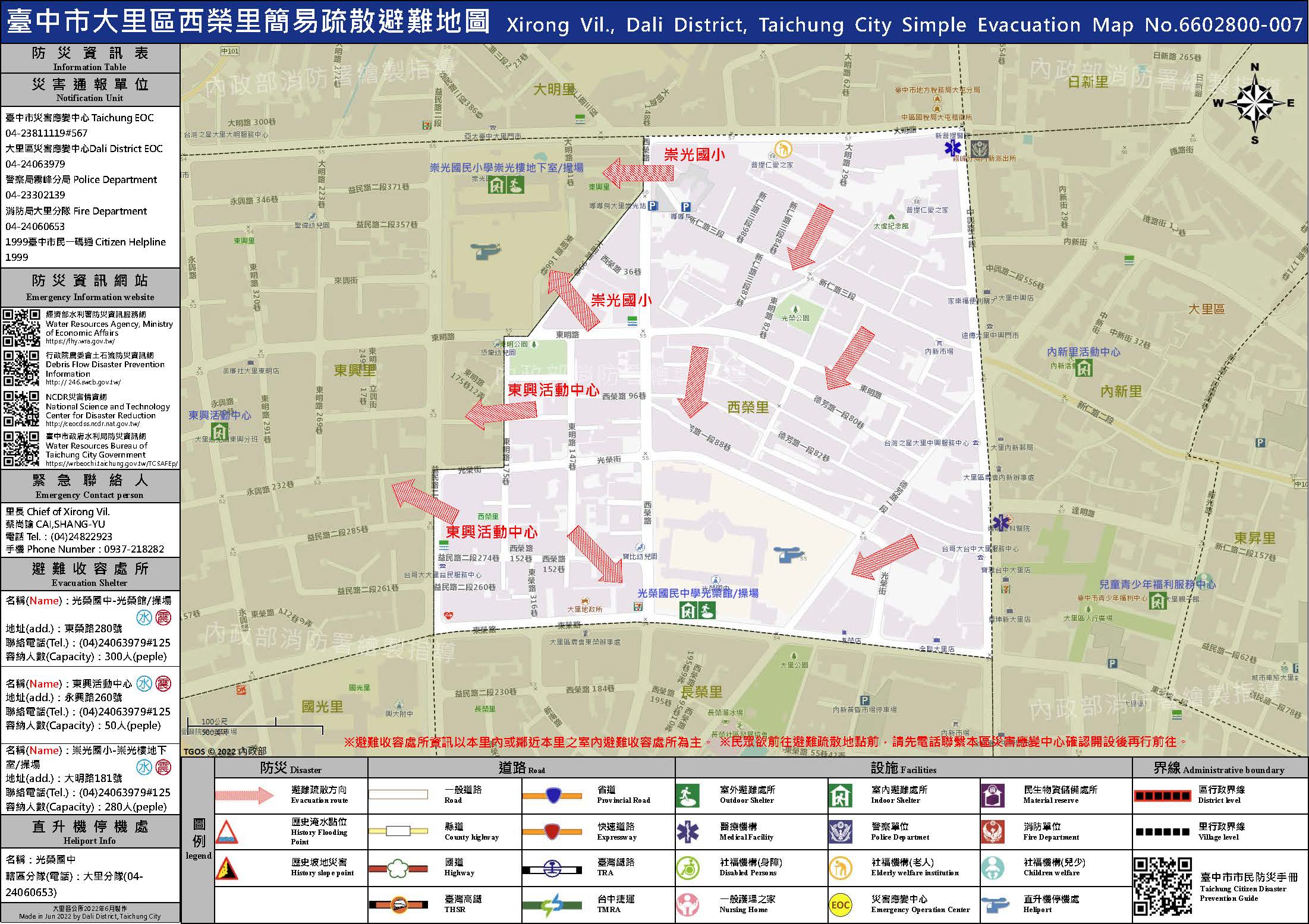The height and width of the screenshot is (924, 1309).
Task: Click the 西榮里 village label on the map
Action: tap(748, 408)
